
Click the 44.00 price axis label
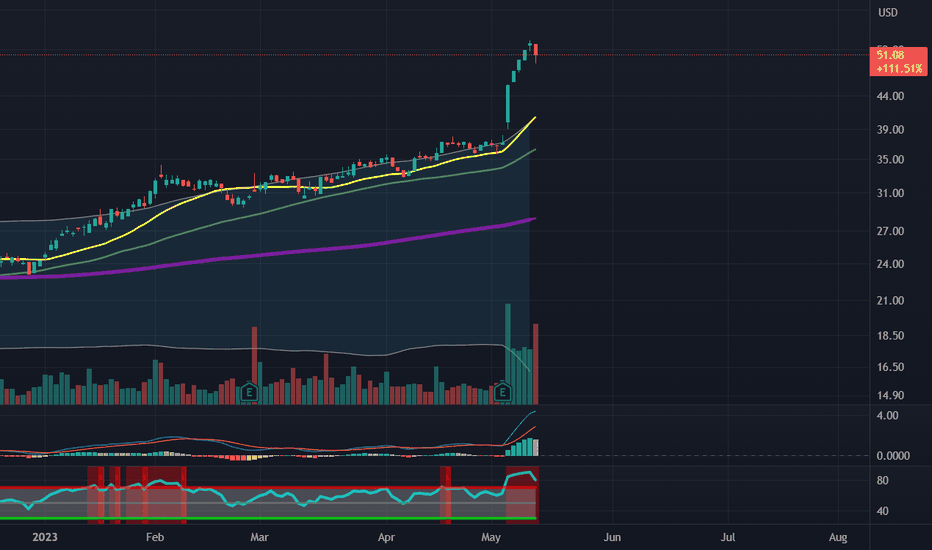point(890,96)
